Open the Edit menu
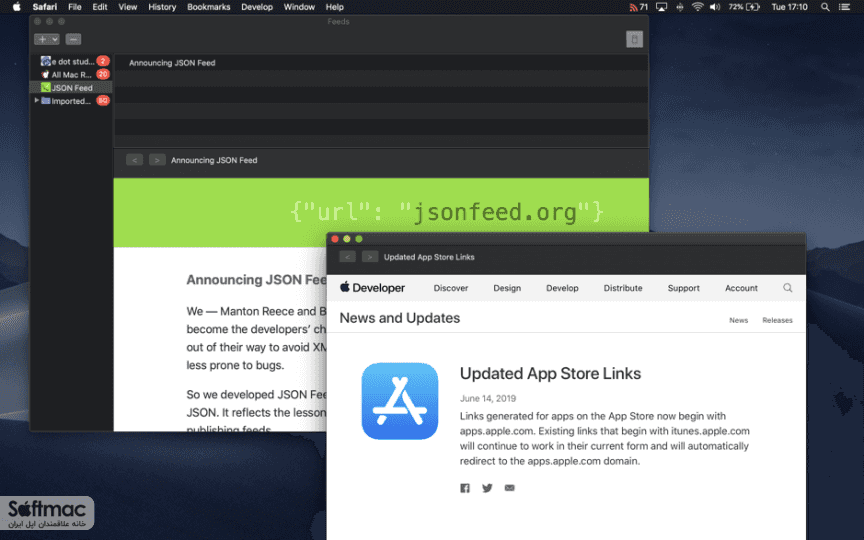The height and width of the screenshot is (540, 864). (100, 7)
